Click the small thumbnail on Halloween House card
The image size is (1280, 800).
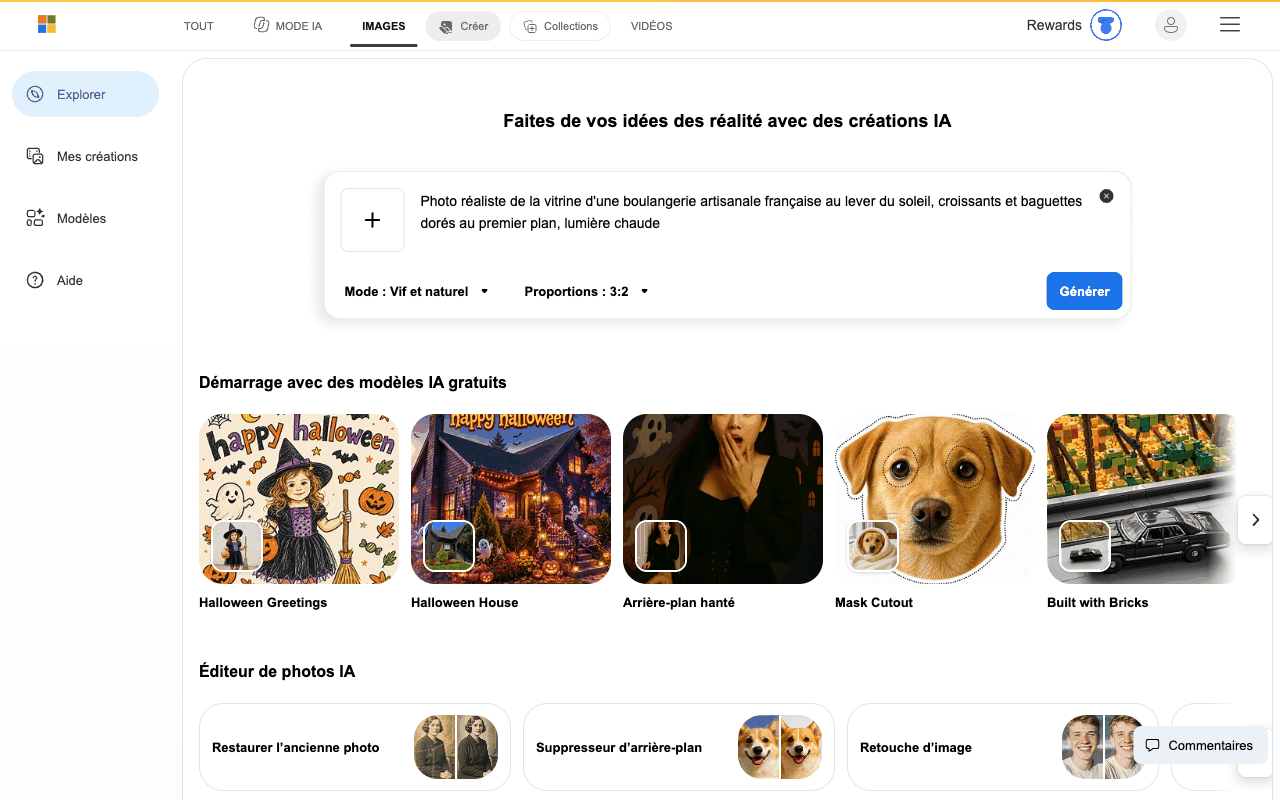pyautogui.click(x=449, y=546)
